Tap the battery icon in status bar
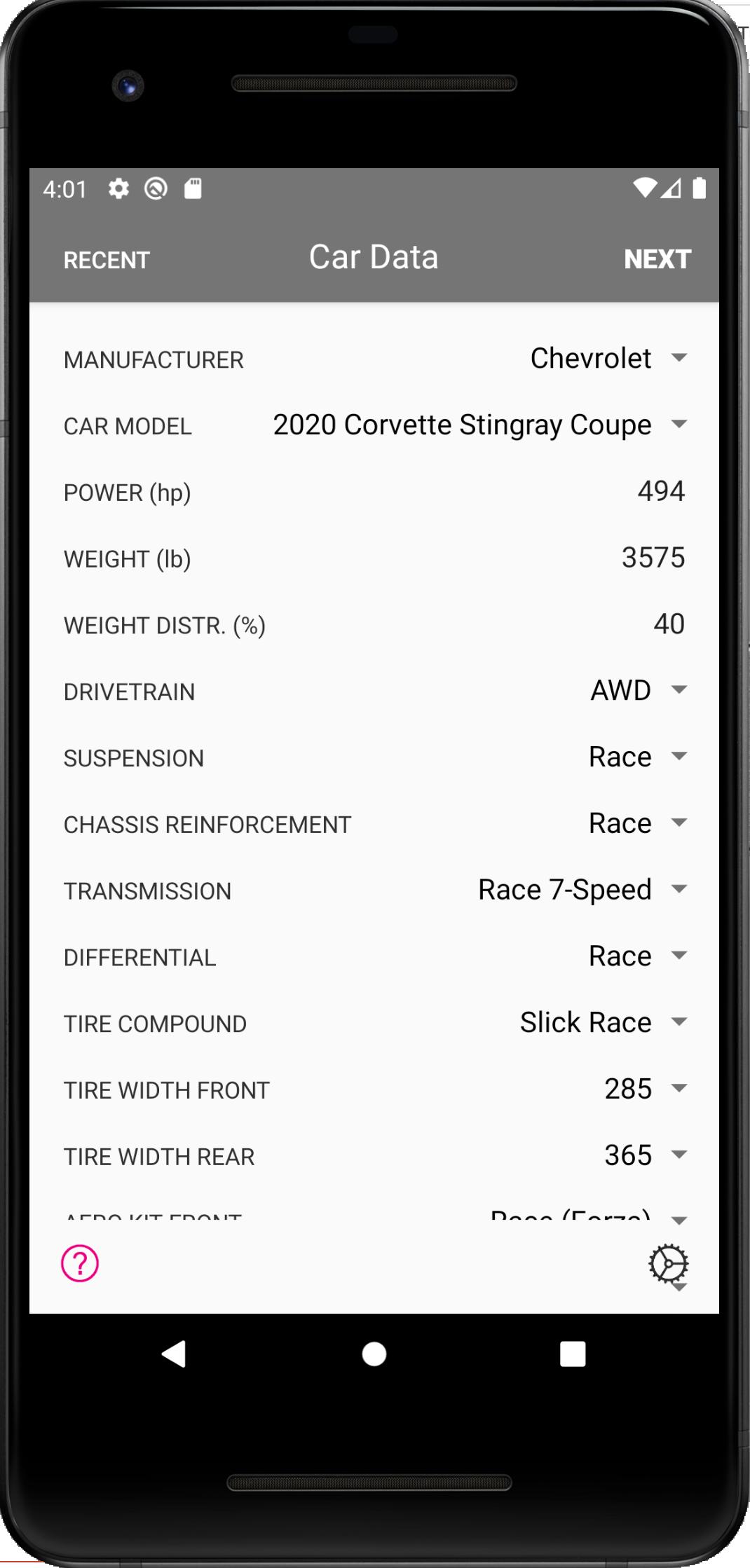The image size is (750, 1568). tap(699, 188)
